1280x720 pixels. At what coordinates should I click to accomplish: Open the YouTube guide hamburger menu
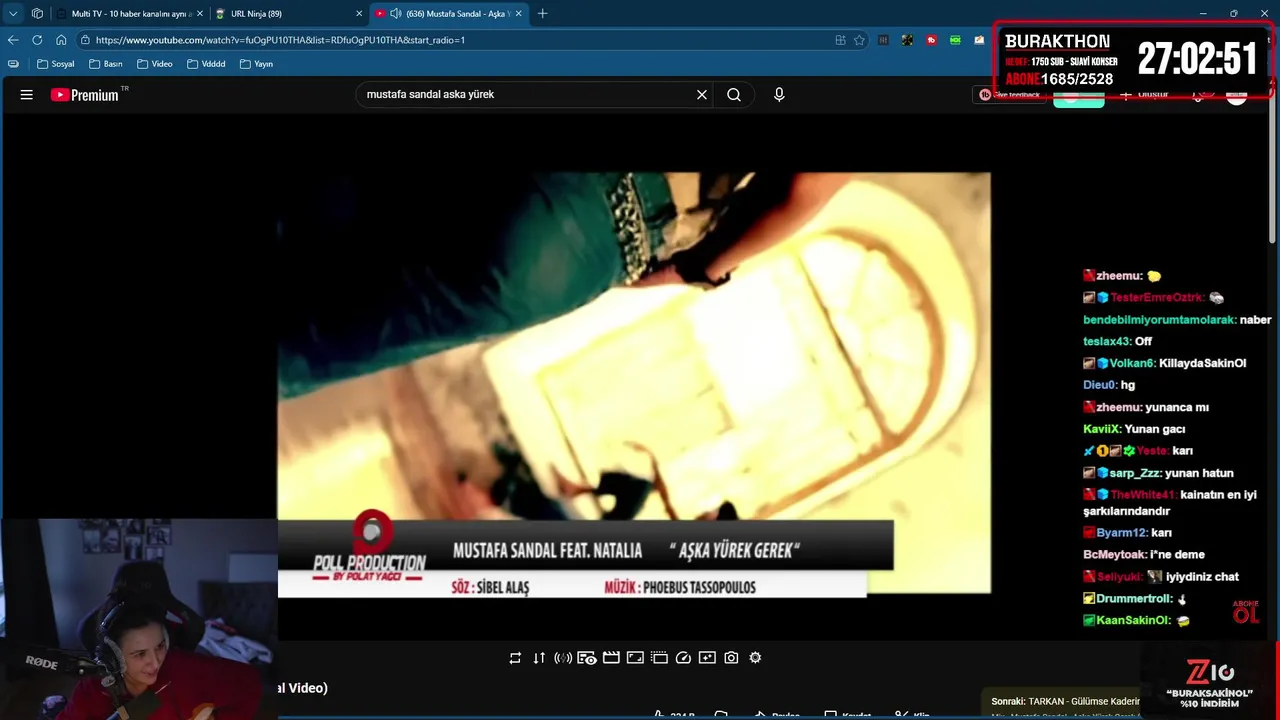(x=27, y=95)
